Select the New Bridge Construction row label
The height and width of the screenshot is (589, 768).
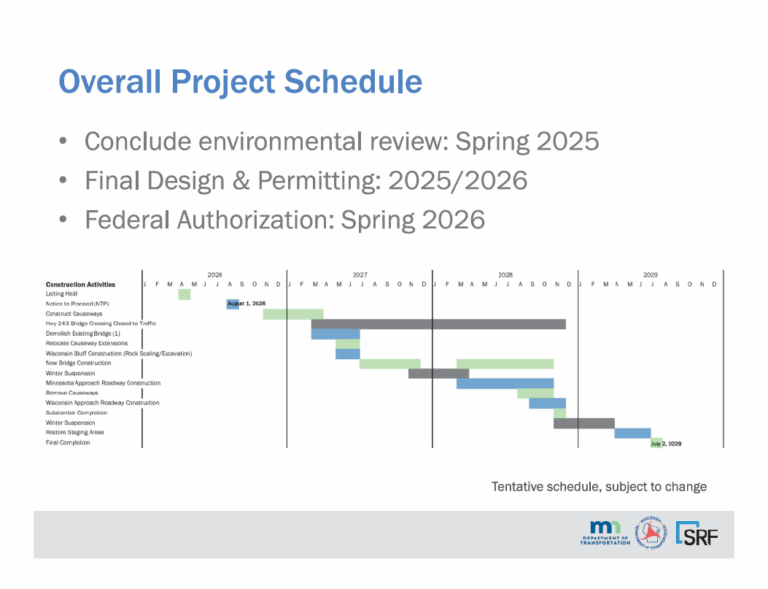[86, 363]
